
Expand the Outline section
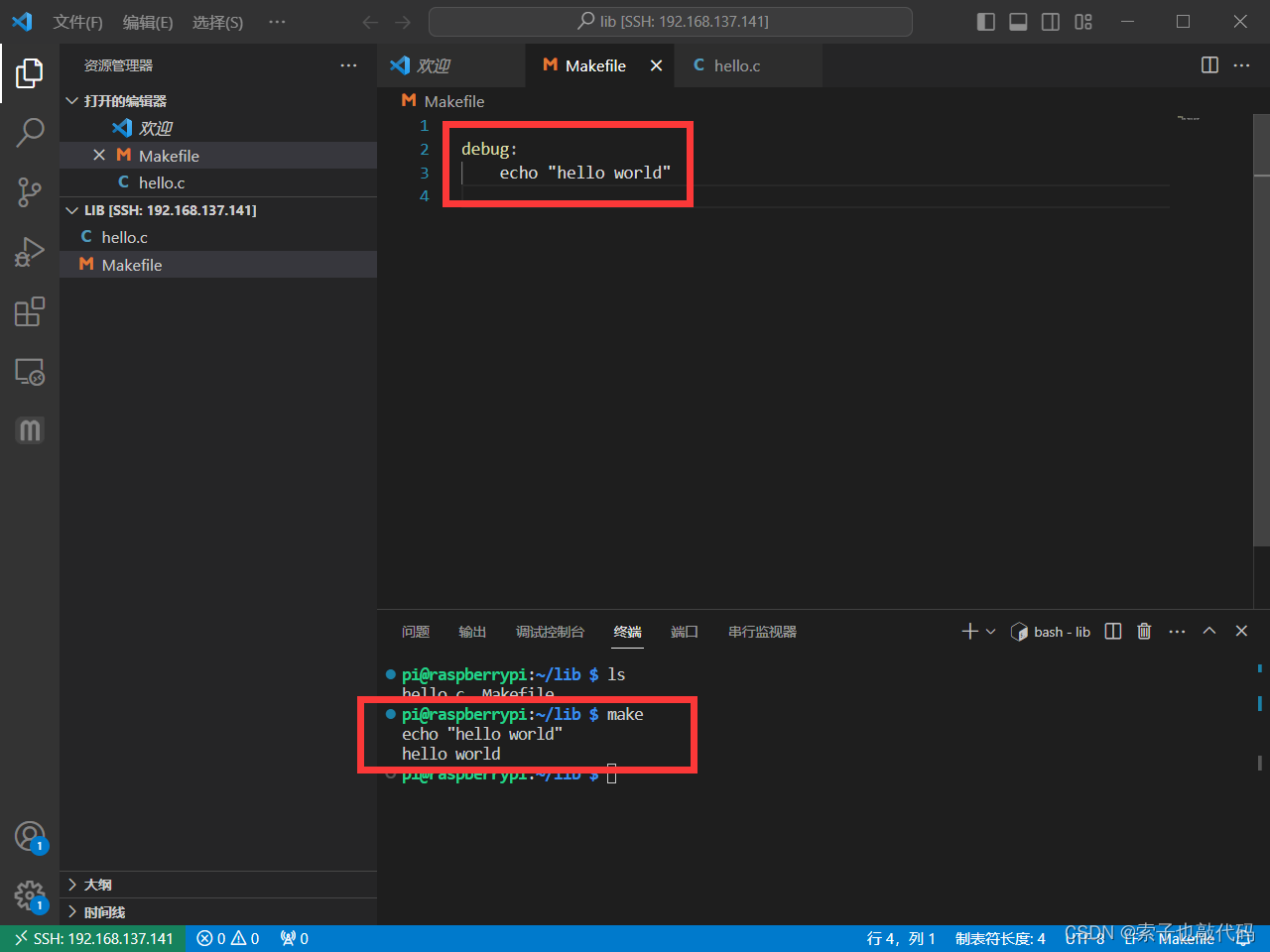click(218, 885)
